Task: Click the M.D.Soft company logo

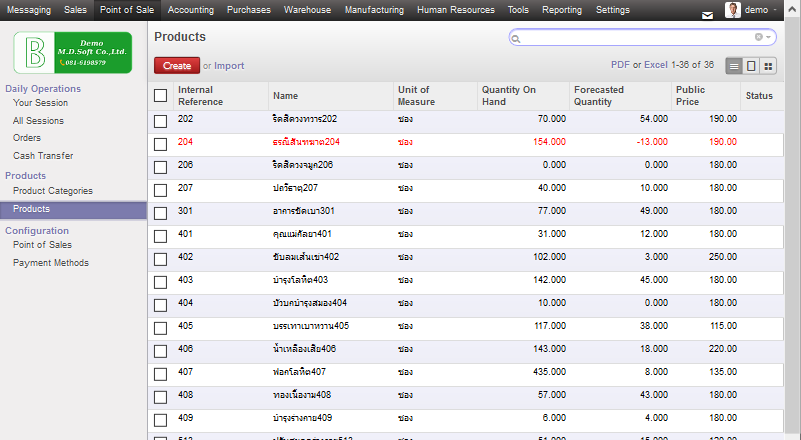Action: point(73,53)
